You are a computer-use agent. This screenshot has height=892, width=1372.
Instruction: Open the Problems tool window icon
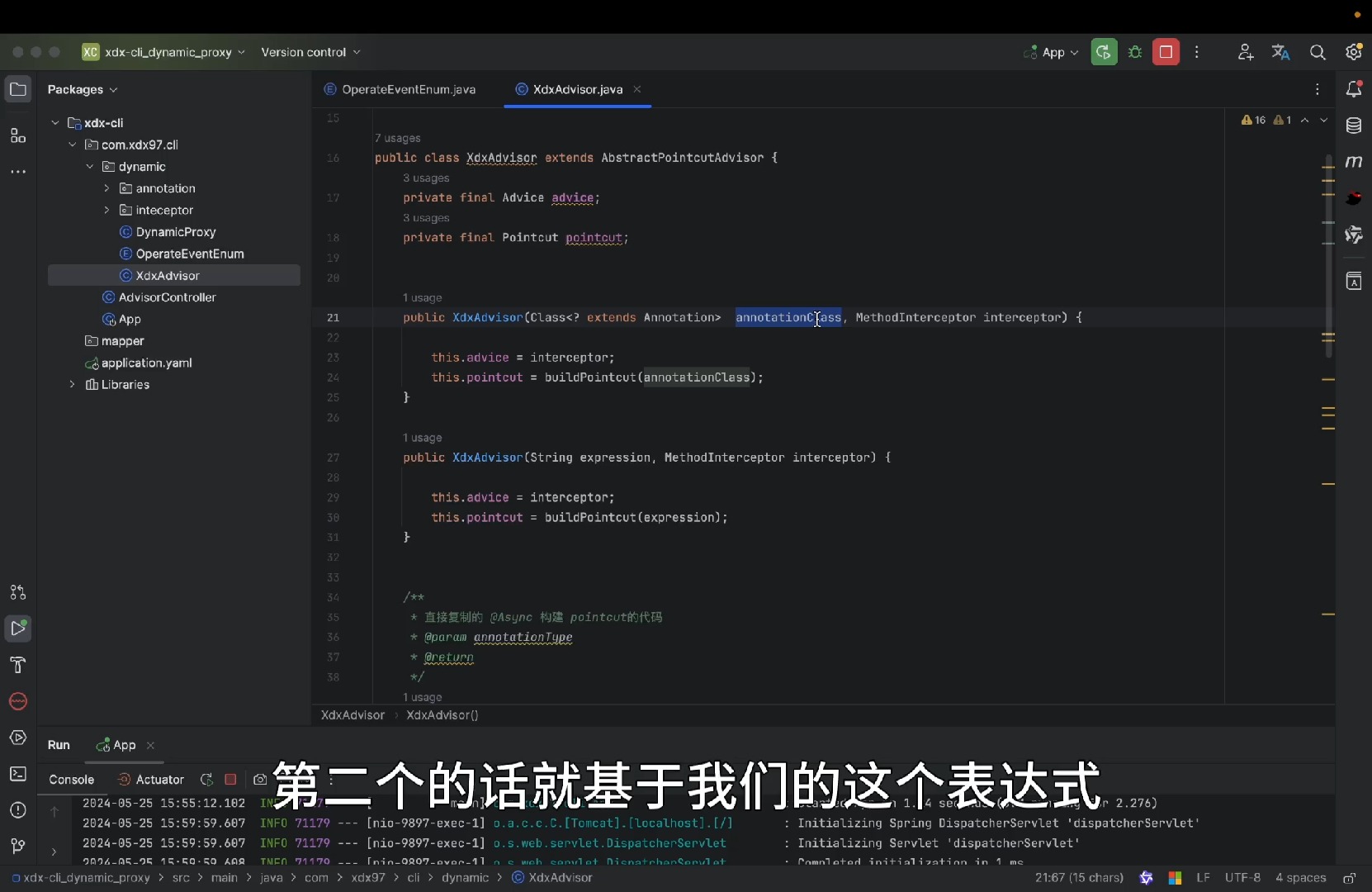tap(17, 810)
